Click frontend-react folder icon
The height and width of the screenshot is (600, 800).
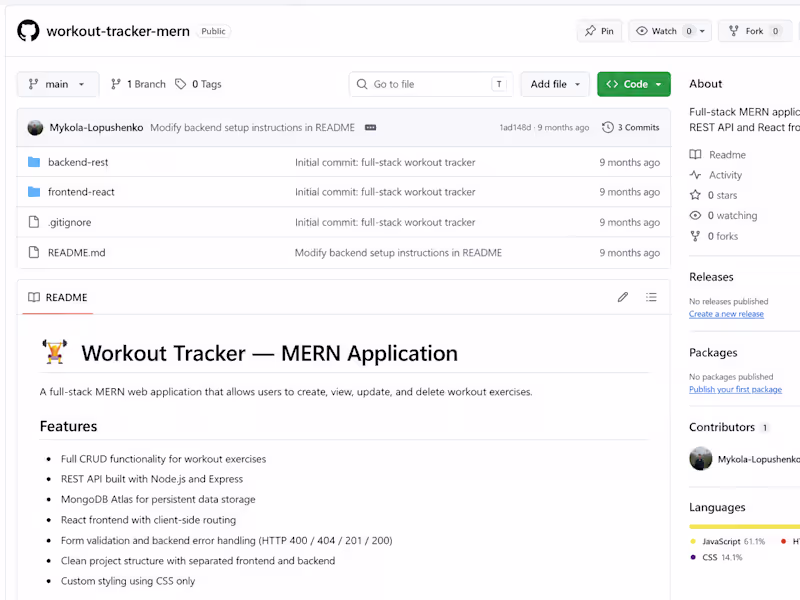pyautogui.click(x=34, y=192)
